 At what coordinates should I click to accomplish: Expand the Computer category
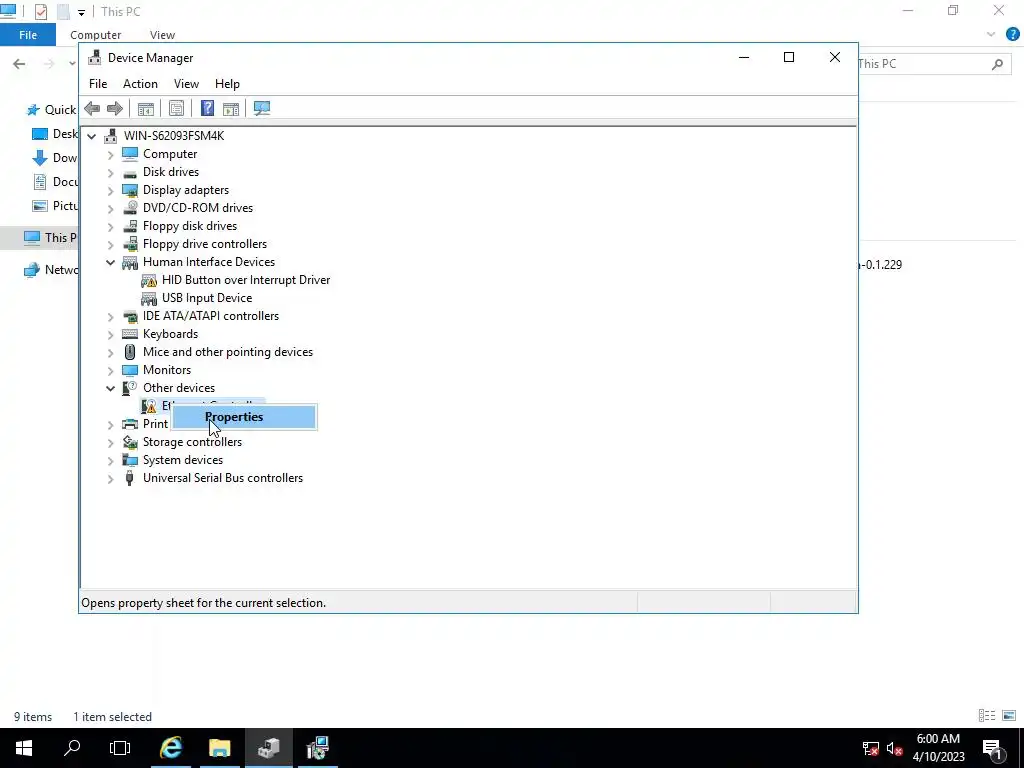(x=110, y=154)
